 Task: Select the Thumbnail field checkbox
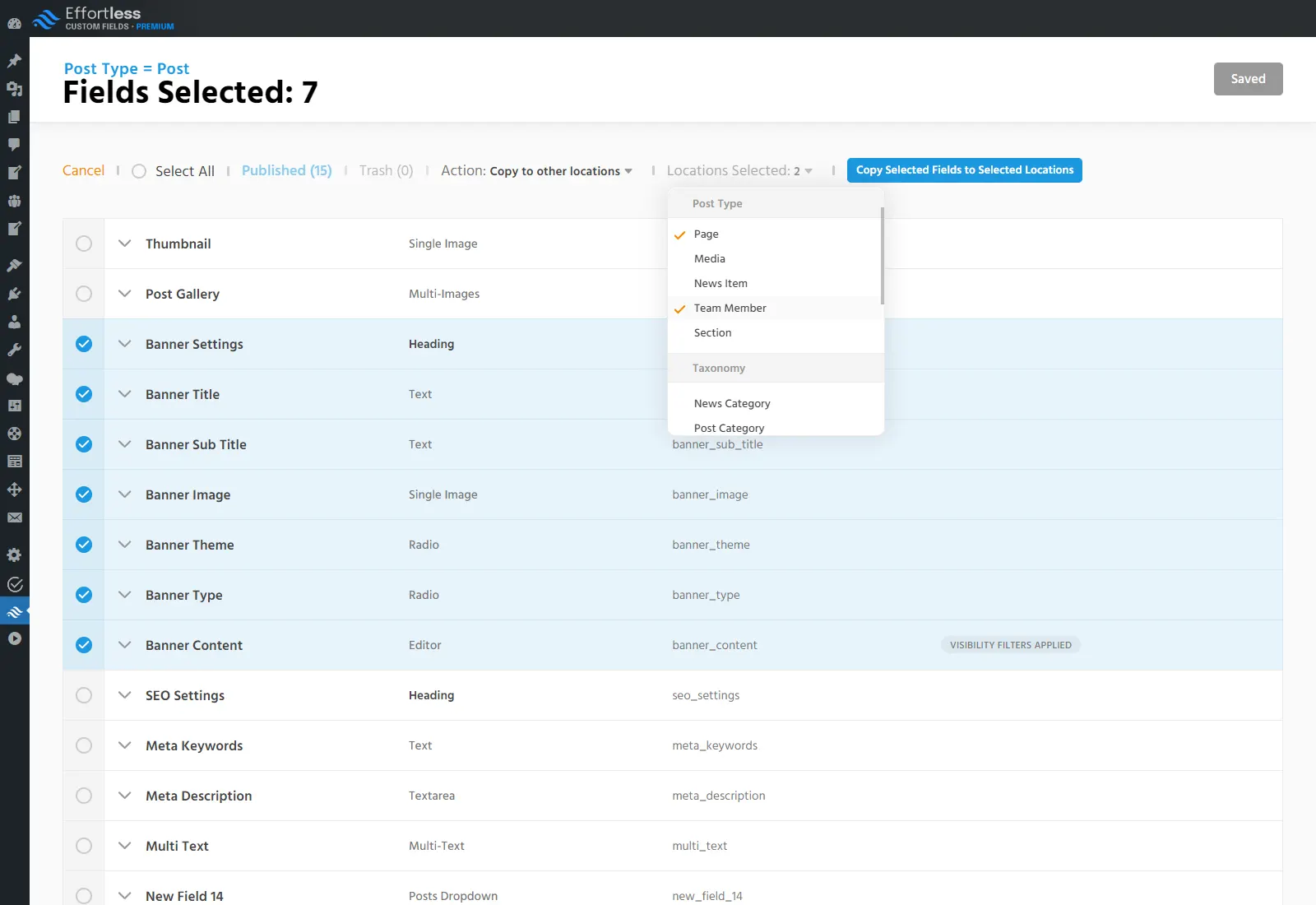(83, 244)
